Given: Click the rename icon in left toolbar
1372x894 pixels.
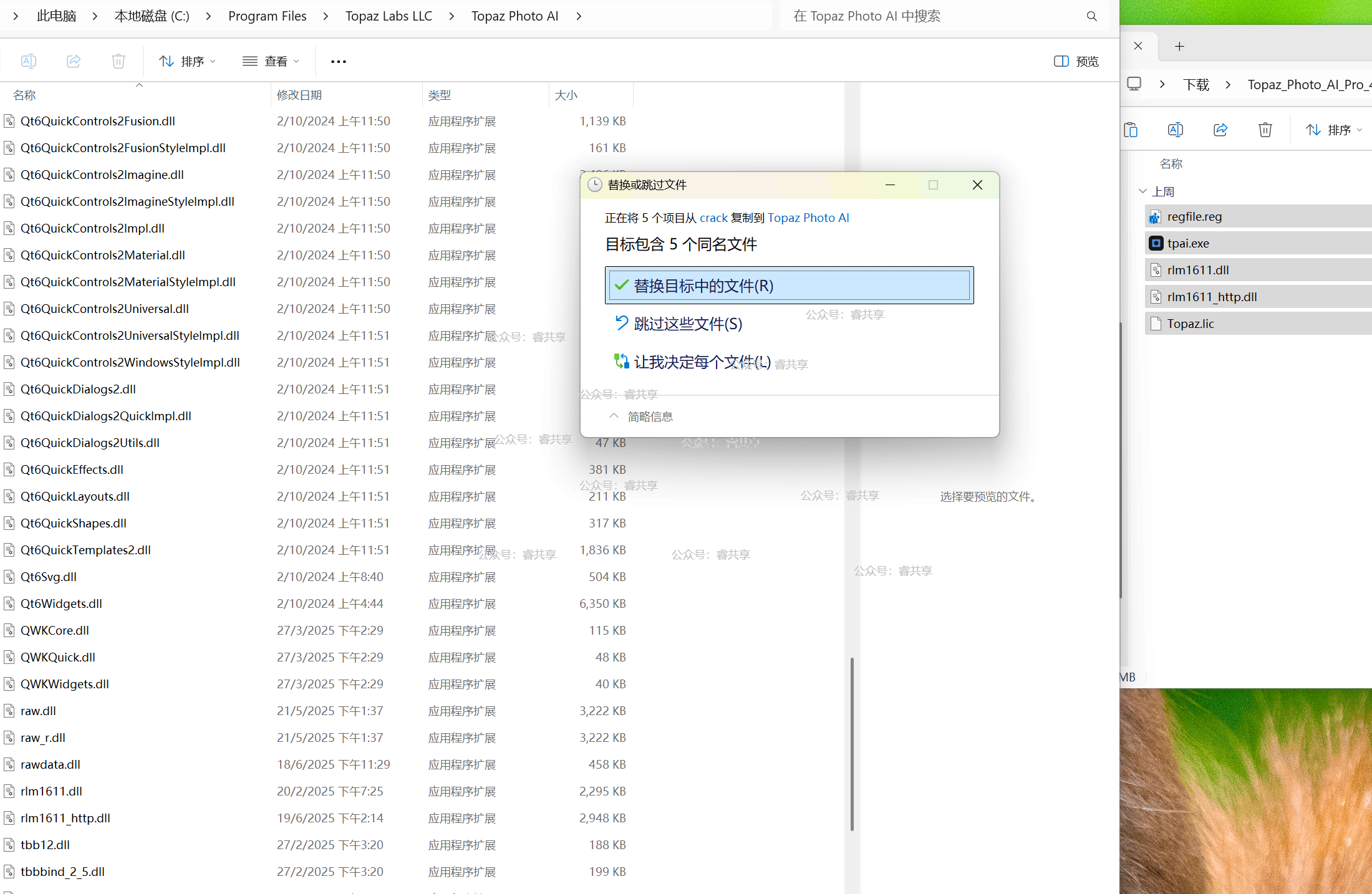Looking at the screenshot, I should coord(29,61).
